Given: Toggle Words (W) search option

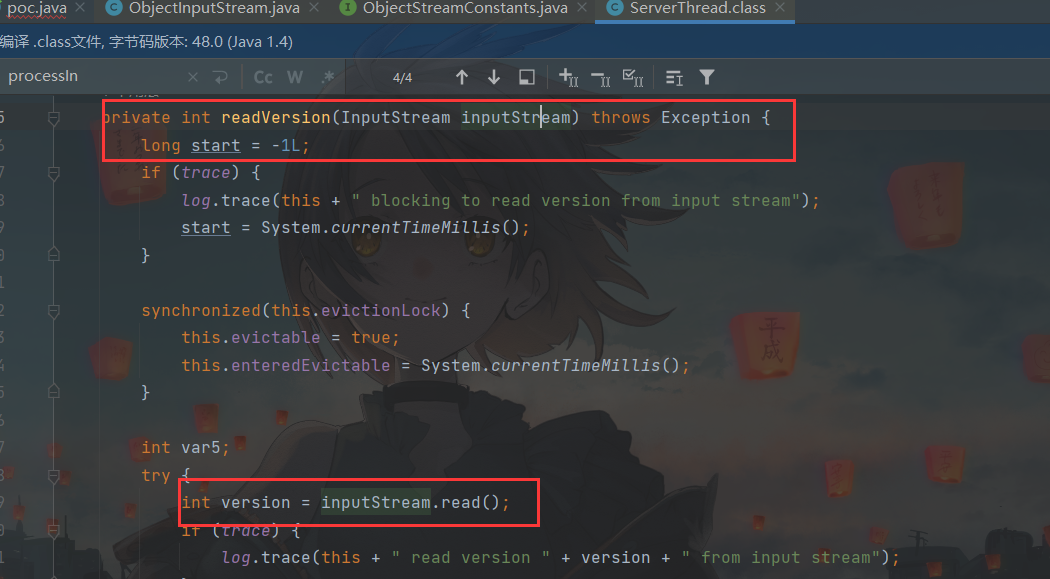Looking at the screenshot, I should (295, 77).
